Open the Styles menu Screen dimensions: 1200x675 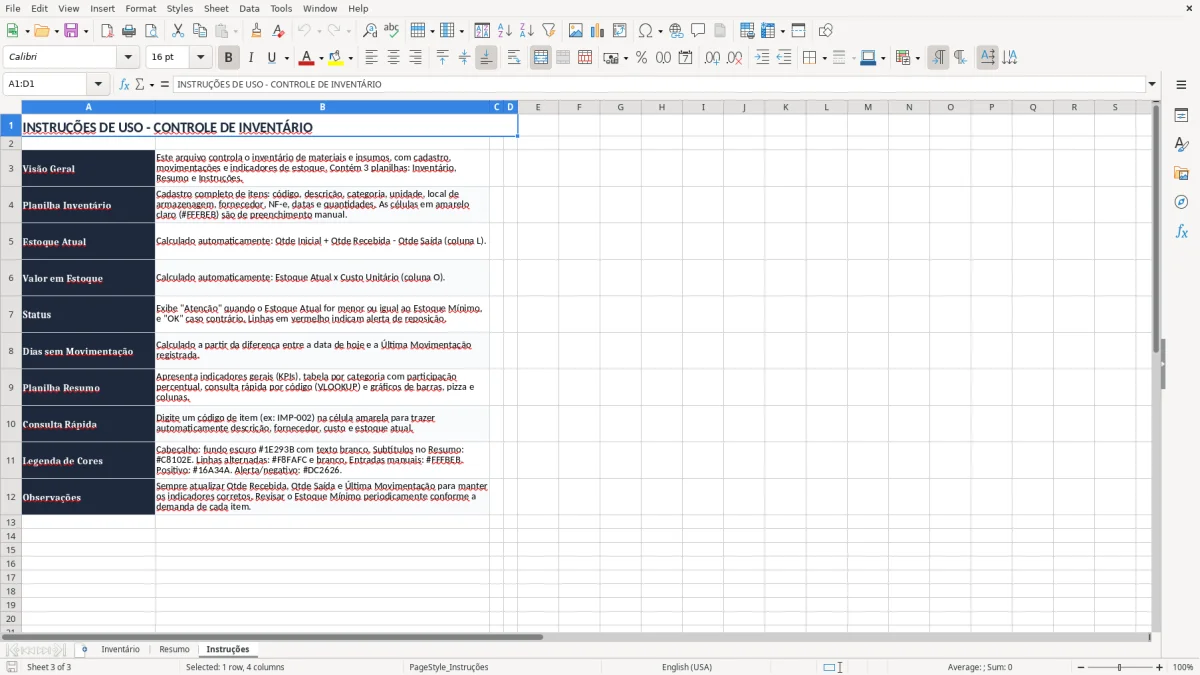[x=180, y=8]
